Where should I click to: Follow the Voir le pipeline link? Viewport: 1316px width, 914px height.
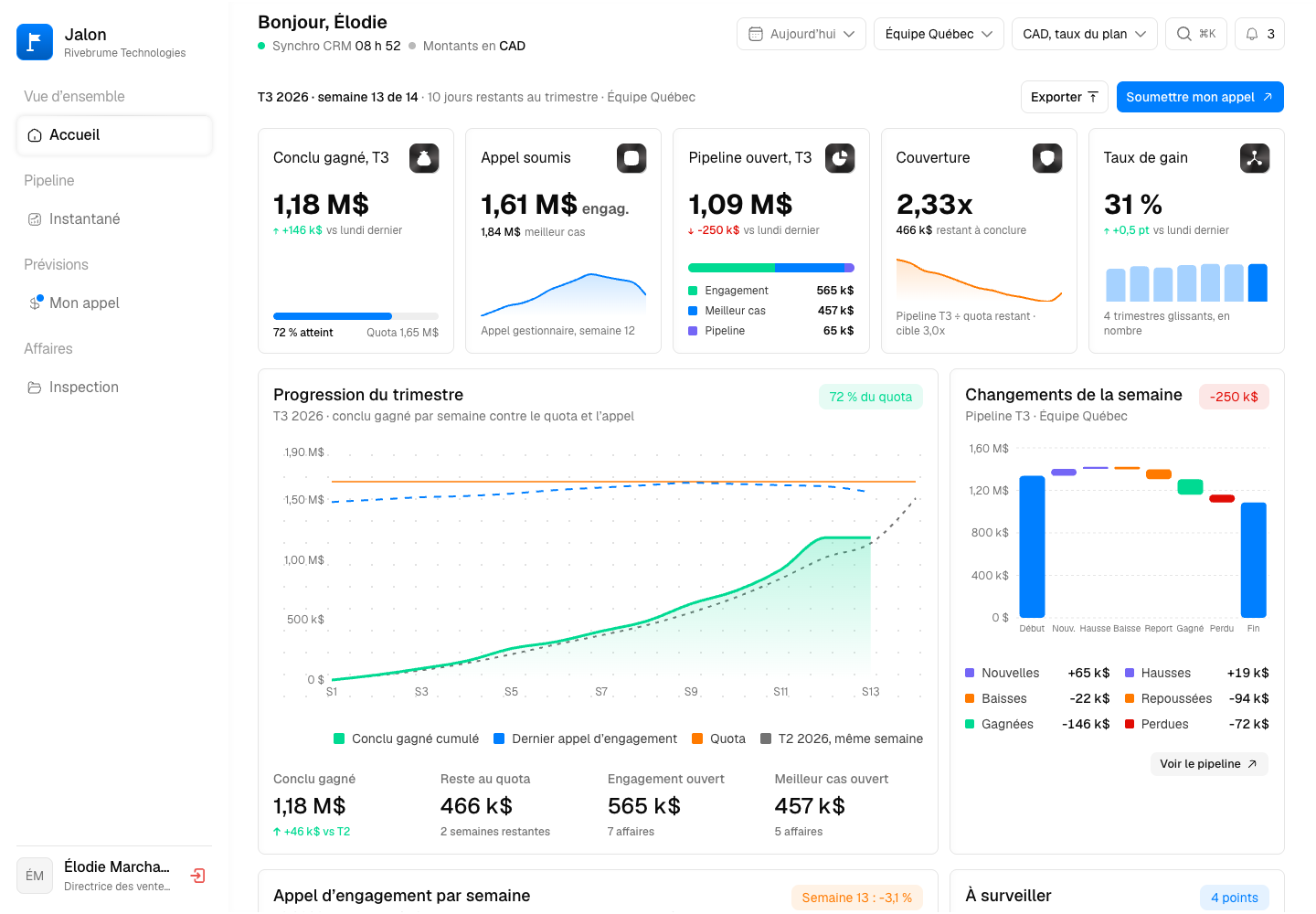1208,764
